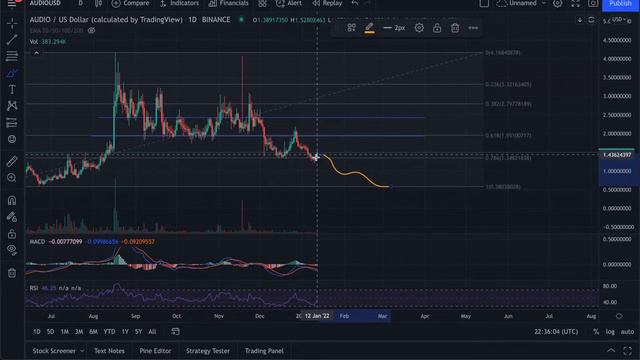Delete the selected drawing
Viewport: 640px width, 360px height.
pyautogui.click(x=455, y=28)
